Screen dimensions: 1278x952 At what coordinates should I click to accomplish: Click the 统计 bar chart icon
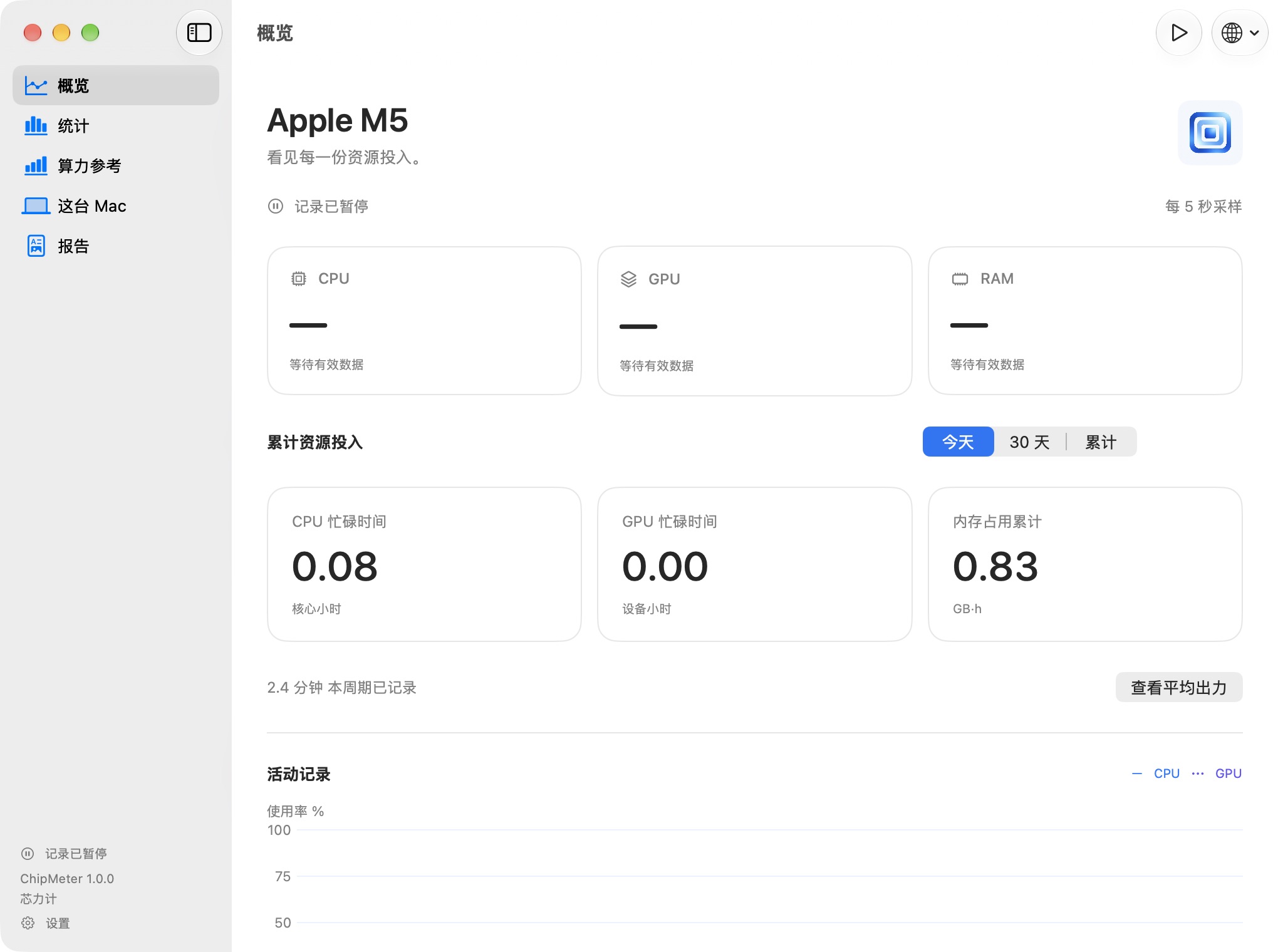[x=36, y=126]
